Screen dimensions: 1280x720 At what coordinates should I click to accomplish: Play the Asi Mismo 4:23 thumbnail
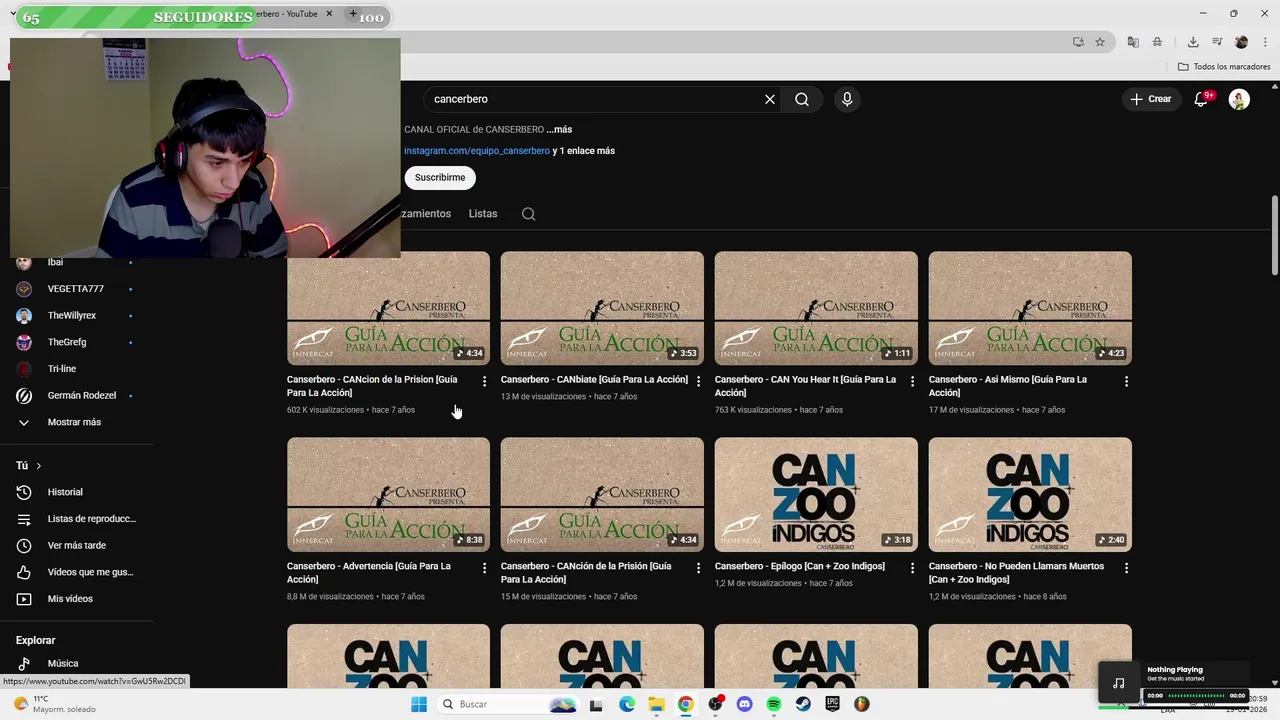[x=1030, y=308]
